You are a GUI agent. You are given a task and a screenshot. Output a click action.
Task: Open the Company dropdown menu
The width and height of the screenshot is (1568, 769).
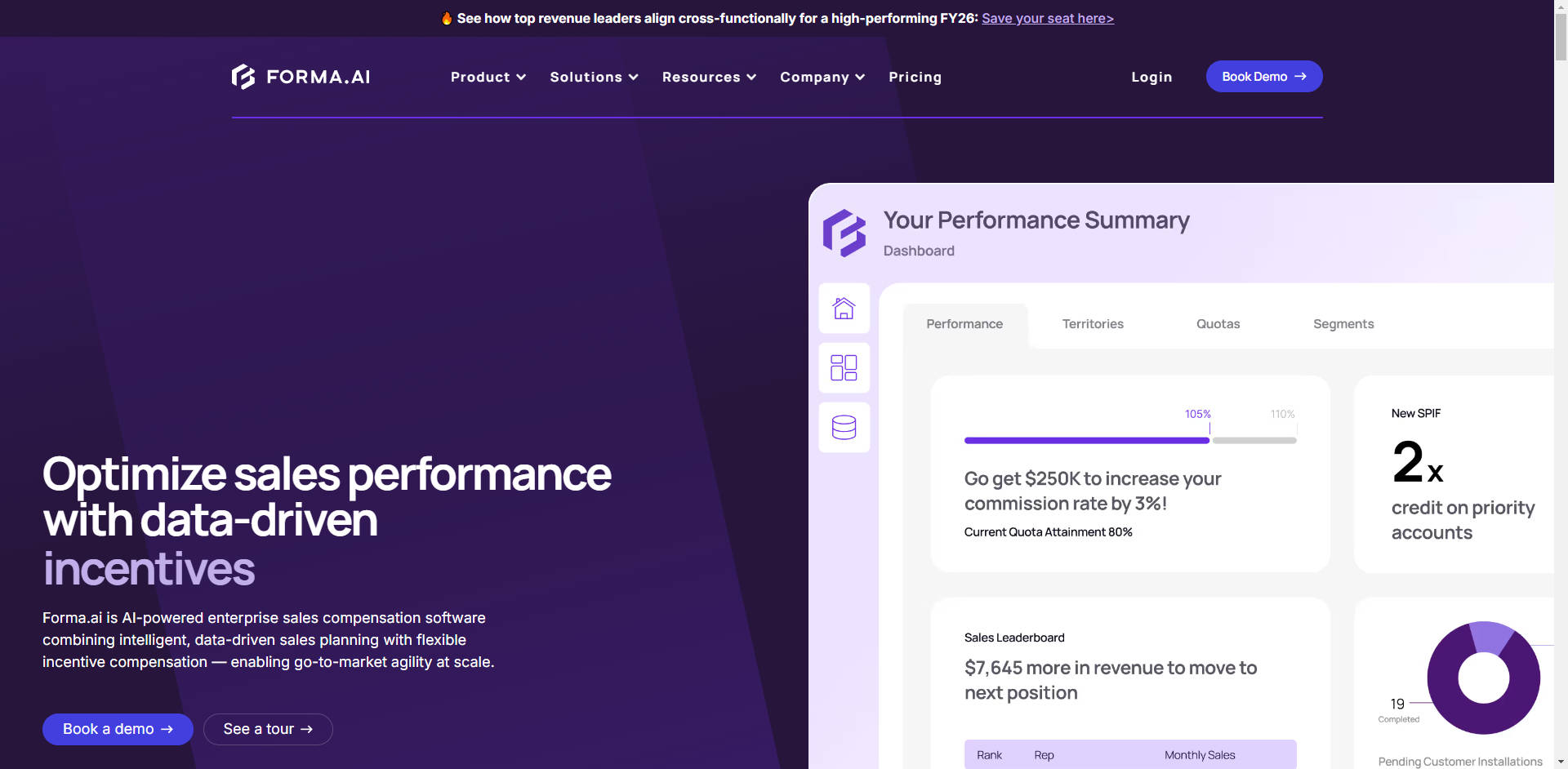822,77
